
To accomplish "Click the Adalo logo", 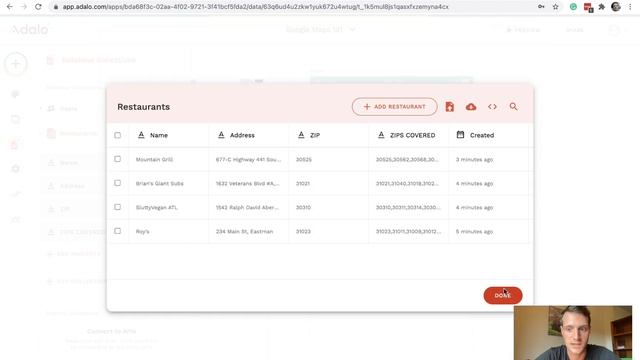I will tap(29, 29).
